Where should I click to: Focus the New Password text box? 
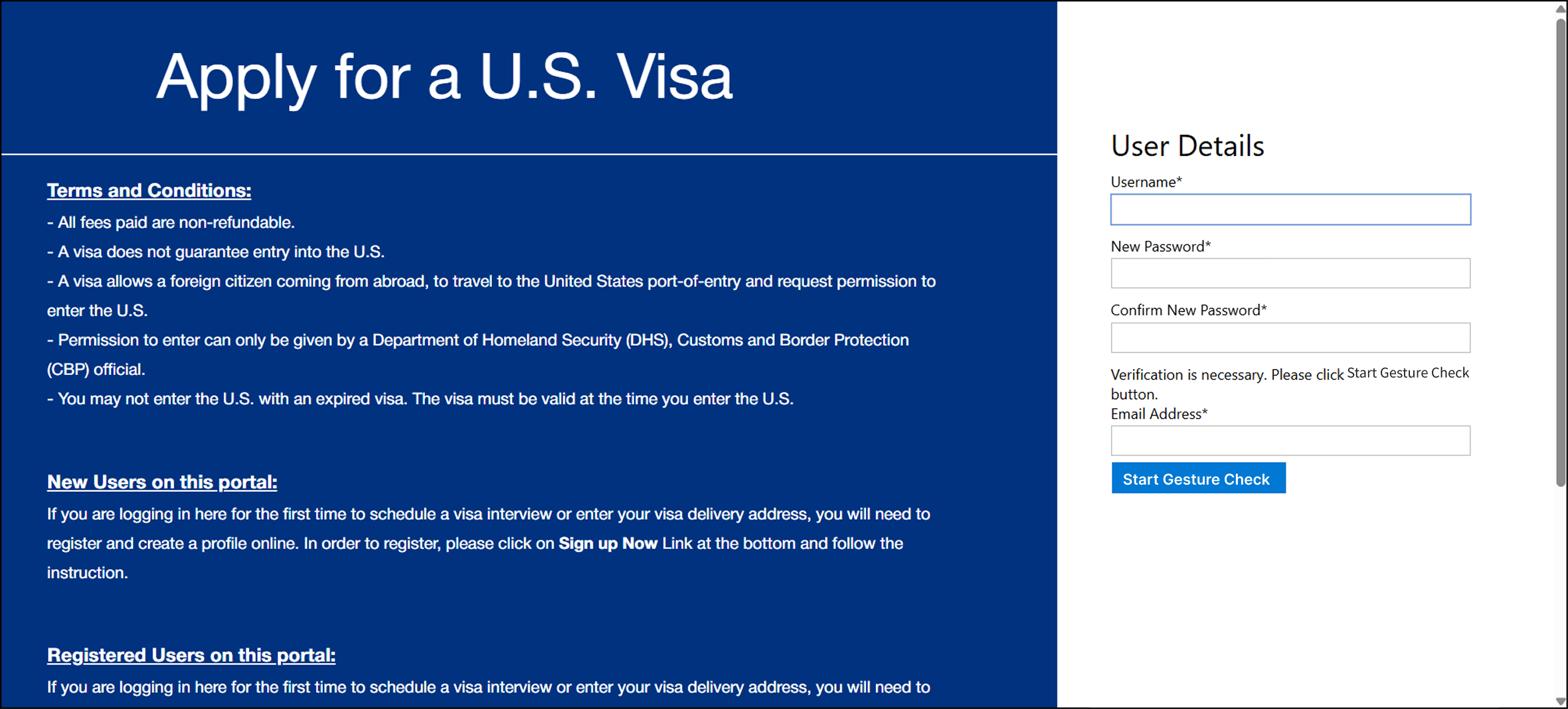coord(1290,274)
